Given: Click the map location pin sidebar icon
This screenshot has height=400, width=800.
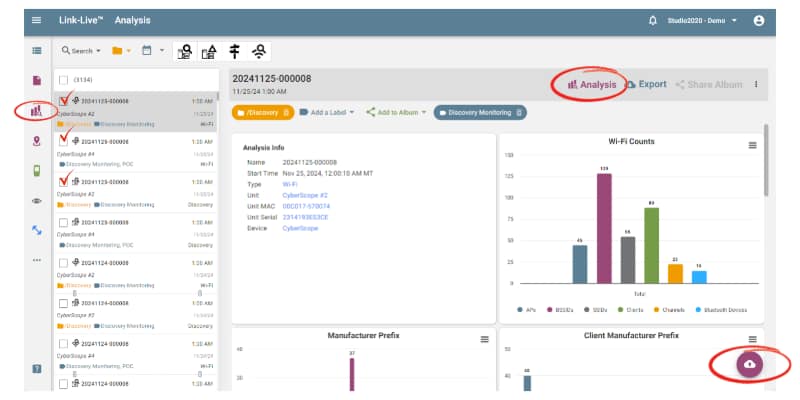Looking at the screenshot, I should coord(37,141).
